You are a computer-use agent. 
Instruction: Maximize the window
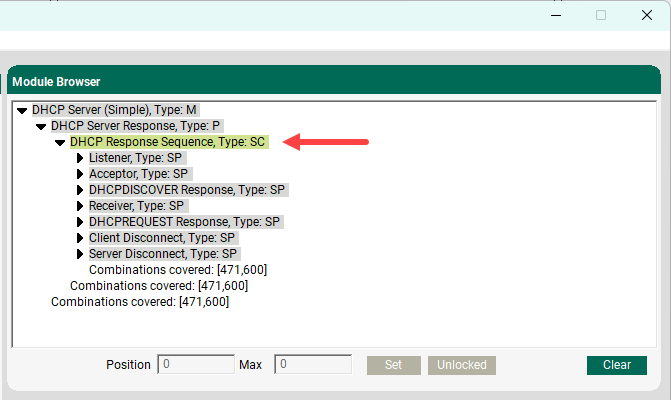[601, 15]
